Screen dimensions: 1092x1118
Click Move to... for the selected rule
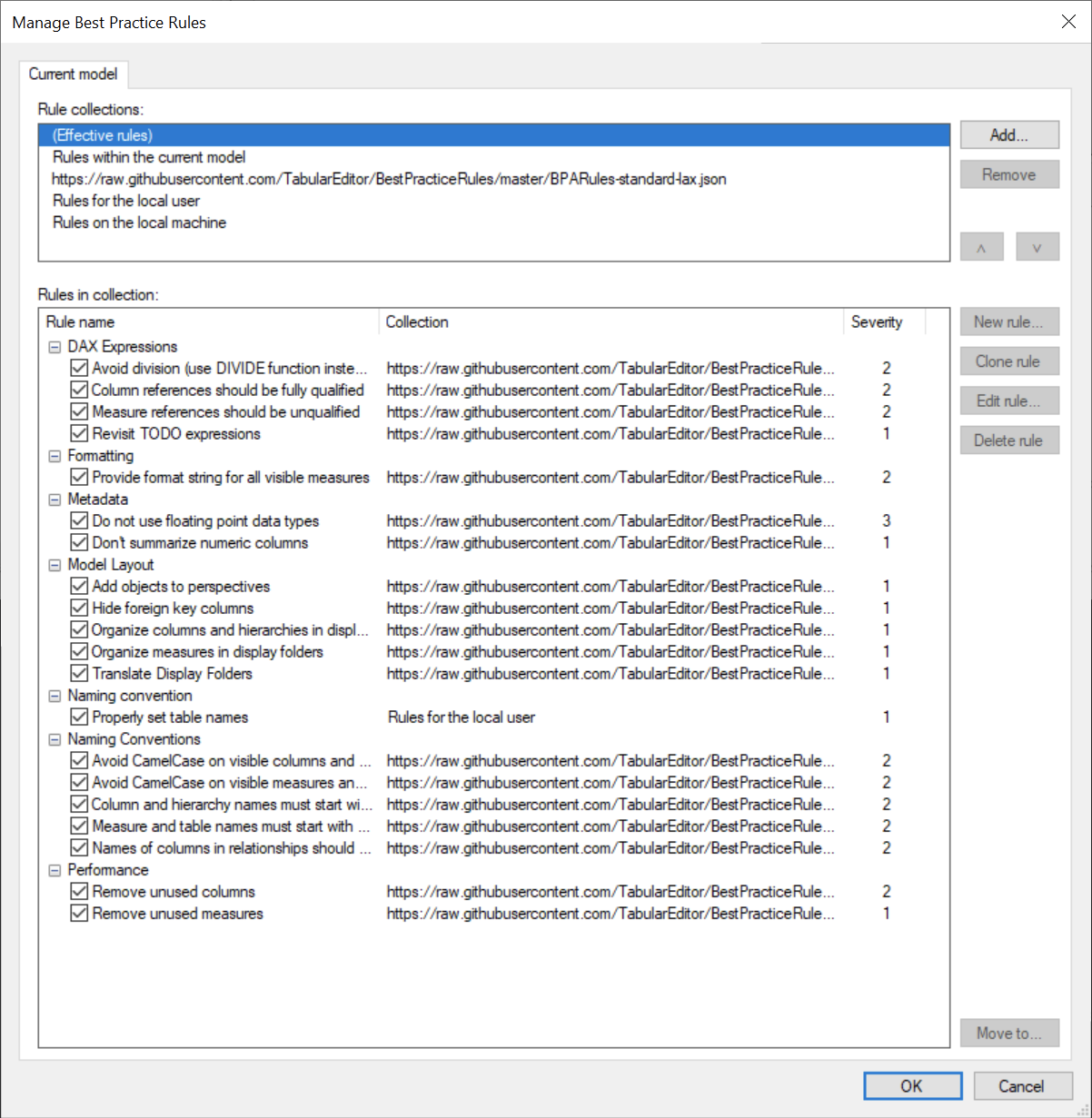(x=1008, y=1033)
